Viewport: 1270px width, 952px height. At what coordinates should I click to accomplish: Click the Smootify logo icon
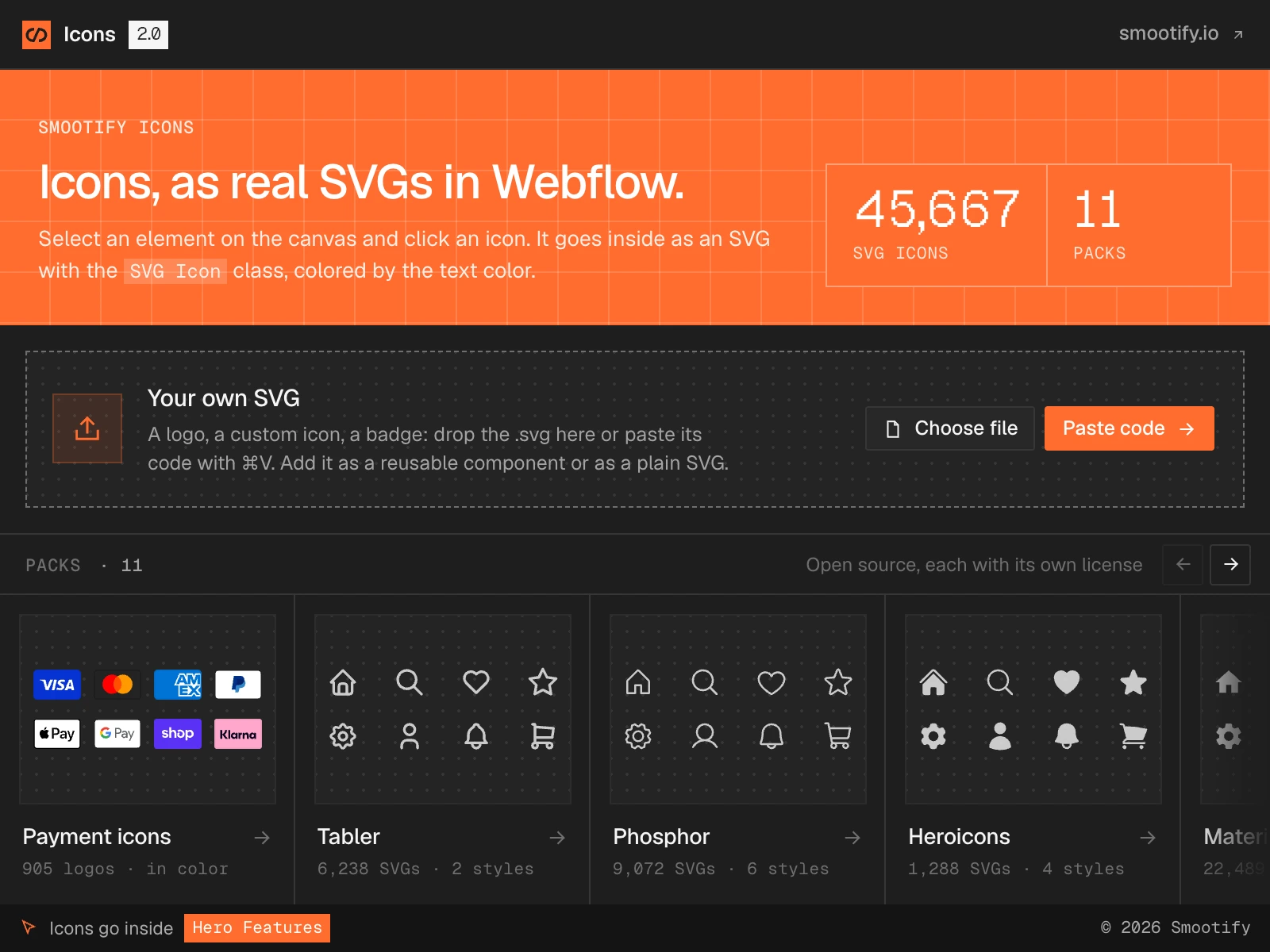(37, 35)
